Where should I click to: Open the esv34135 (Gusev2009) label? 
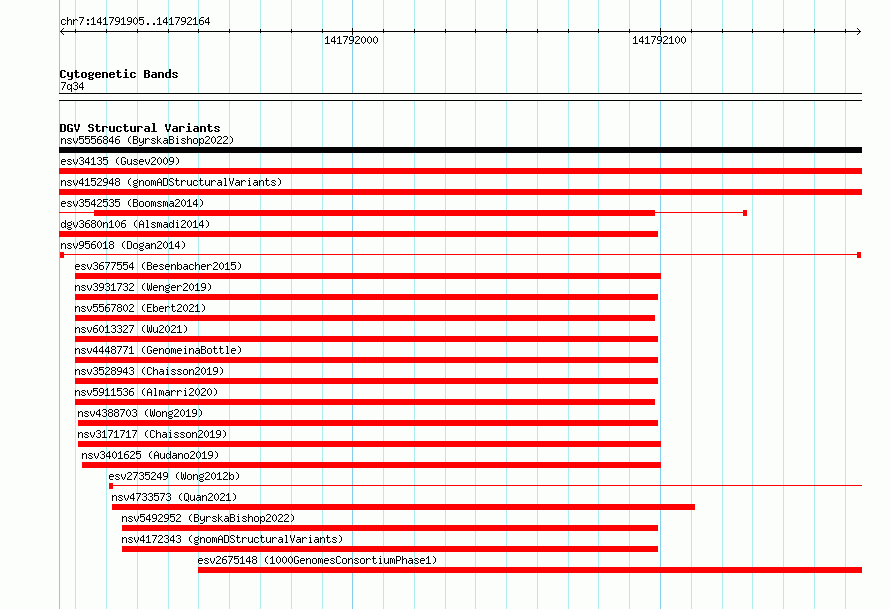120,161
